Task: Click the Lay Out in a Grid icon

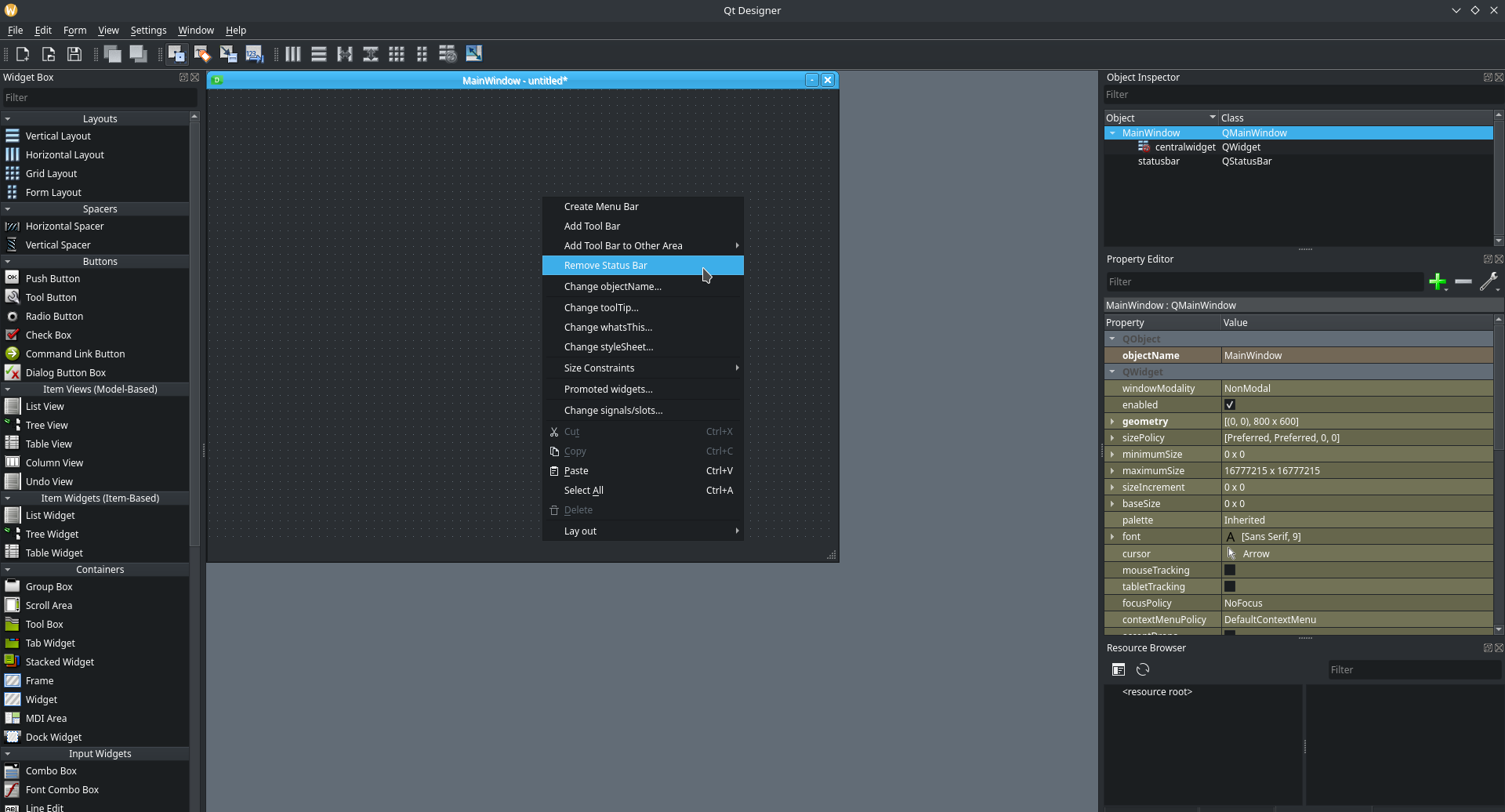Action: point(397,54)
